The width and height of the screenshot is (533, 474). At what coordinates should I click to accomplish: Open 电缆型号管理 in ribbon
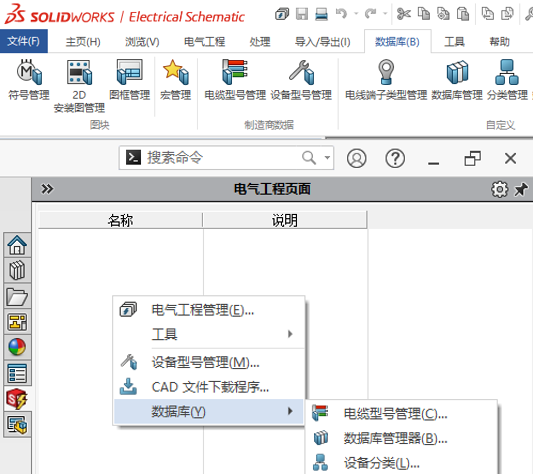pos(235,81)
